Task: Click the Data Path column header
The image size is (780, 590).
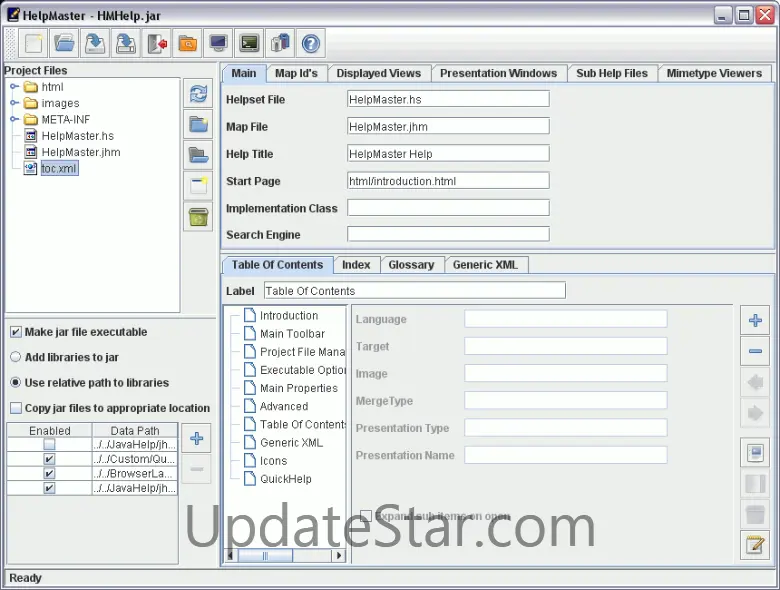Action: [x=135, y=430]
